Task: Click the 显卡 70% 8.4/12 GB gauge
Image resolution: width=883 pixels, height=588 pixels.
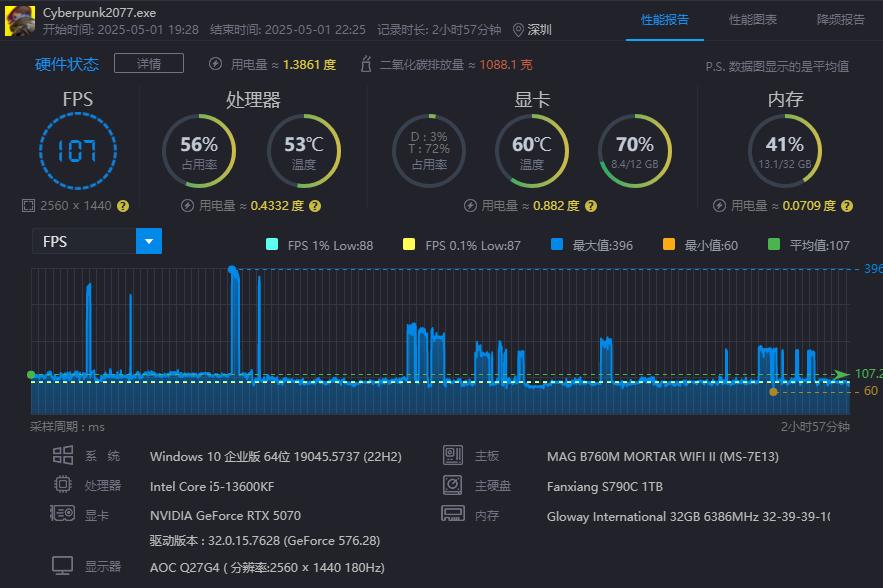Action: coord(635,151)
